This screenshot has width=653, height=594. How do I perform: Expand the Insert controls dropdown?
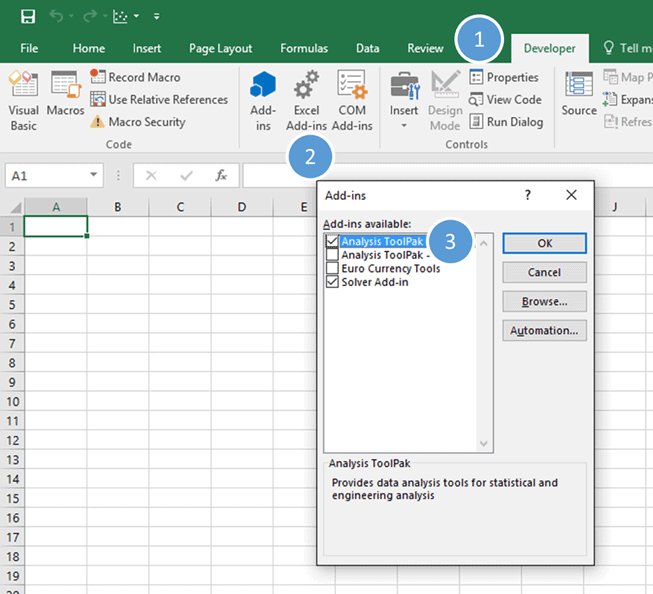[404, 126]
